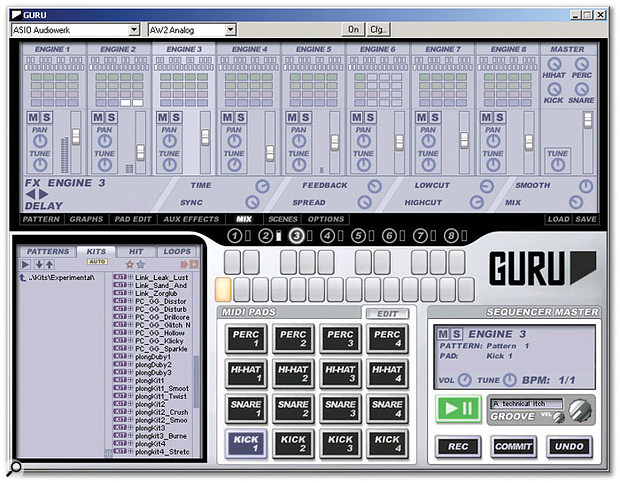
Task: Expand plongkit4_Stretc kit entry
Action: pyautogui.click(x=130, y=451)
